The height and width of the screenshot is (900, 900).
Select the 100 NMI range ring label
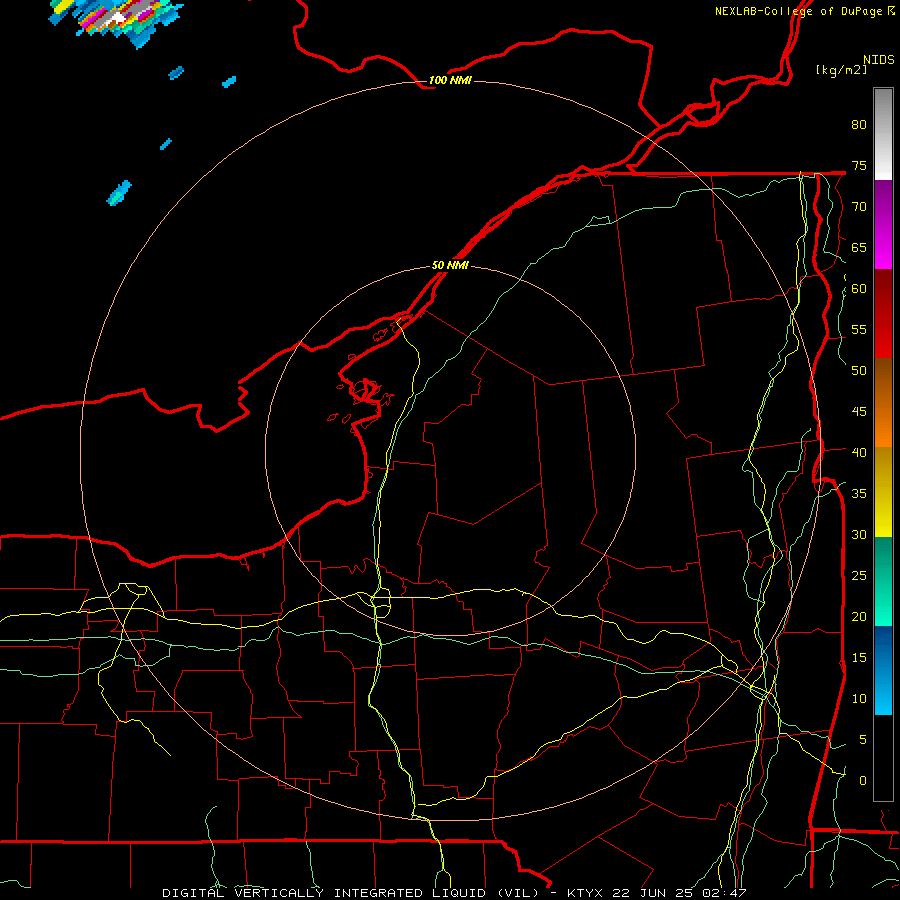click(x=450, y=80)
